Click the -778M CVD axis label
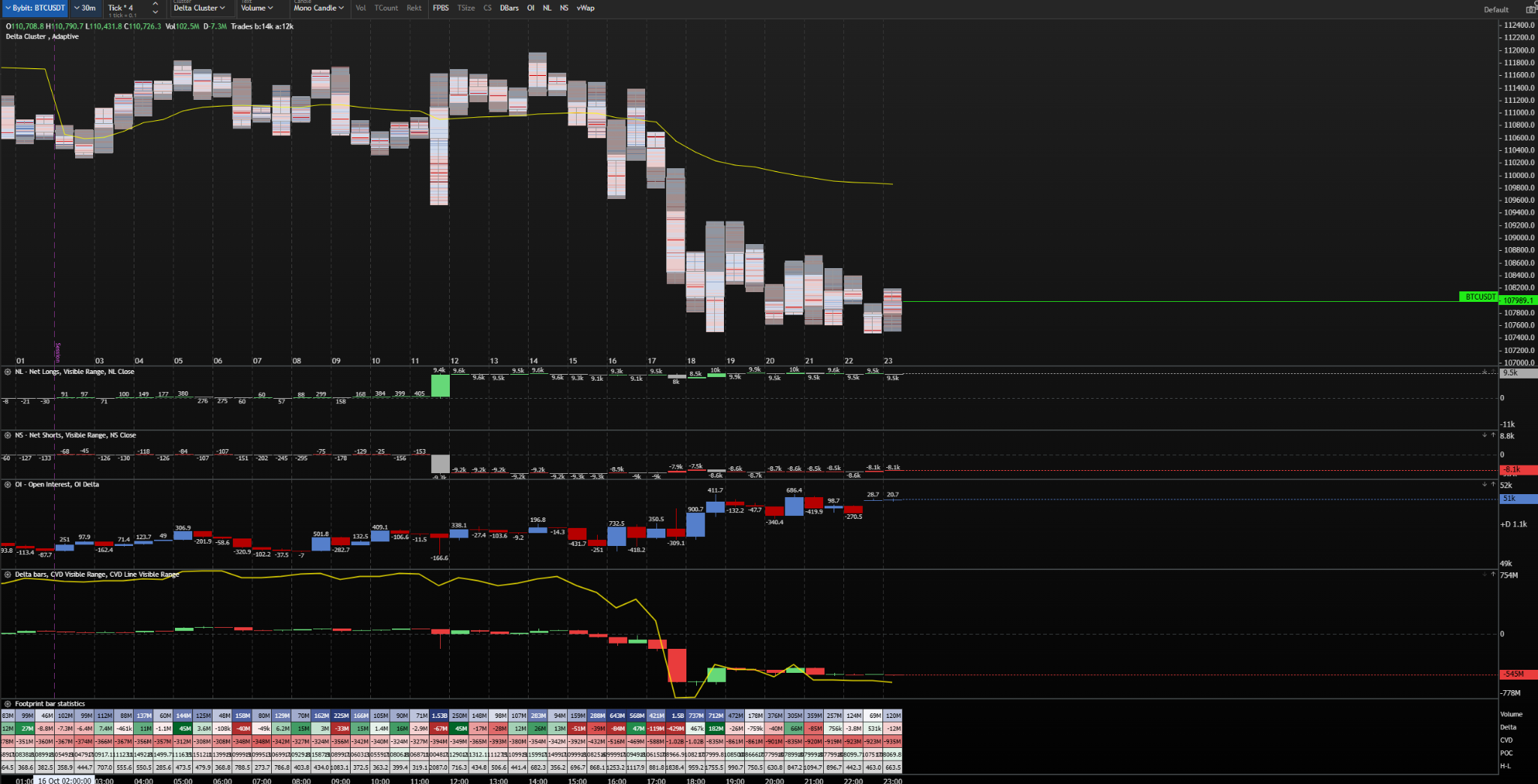1538x784 pixels. 1510,693
